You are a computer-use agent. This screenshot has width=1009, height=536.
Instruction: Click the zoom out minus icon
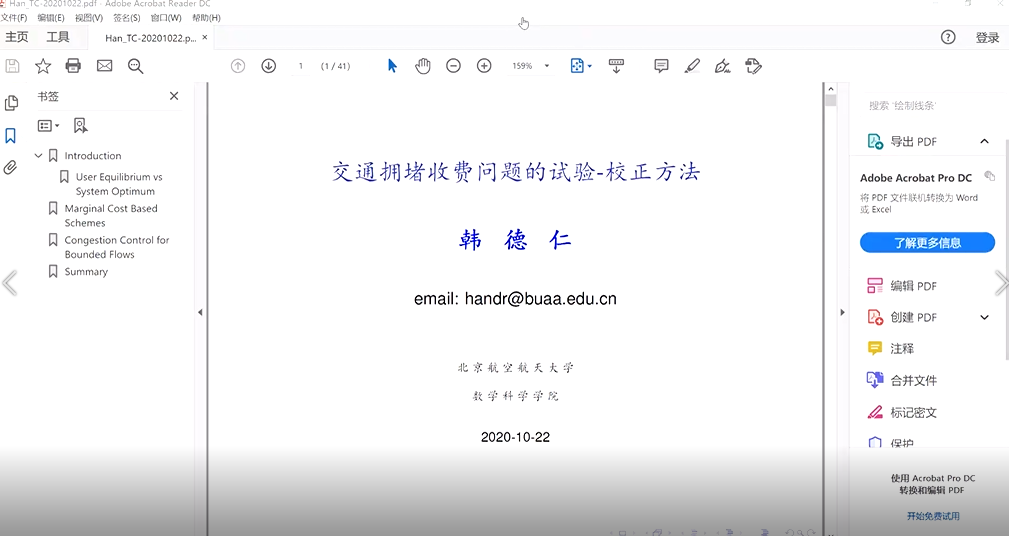[453, 66]
